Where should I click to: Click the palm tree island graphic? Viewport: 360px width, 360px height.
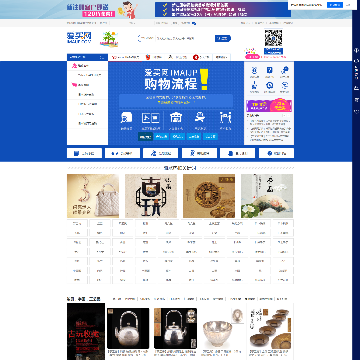(109, 38)
